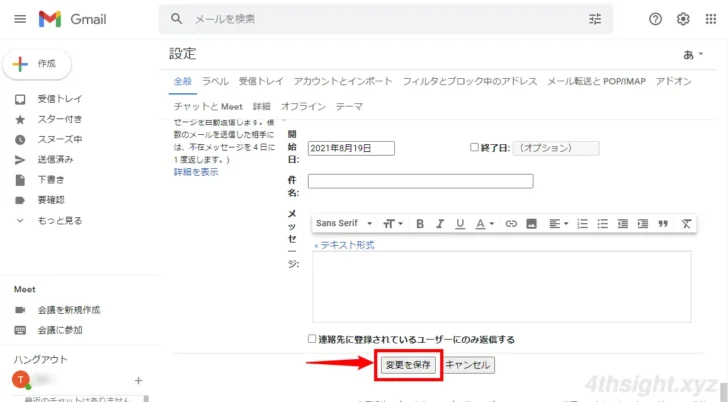Open 下書き in the sidebar
This screenshot has height=402, width=728.
(50, 180)
